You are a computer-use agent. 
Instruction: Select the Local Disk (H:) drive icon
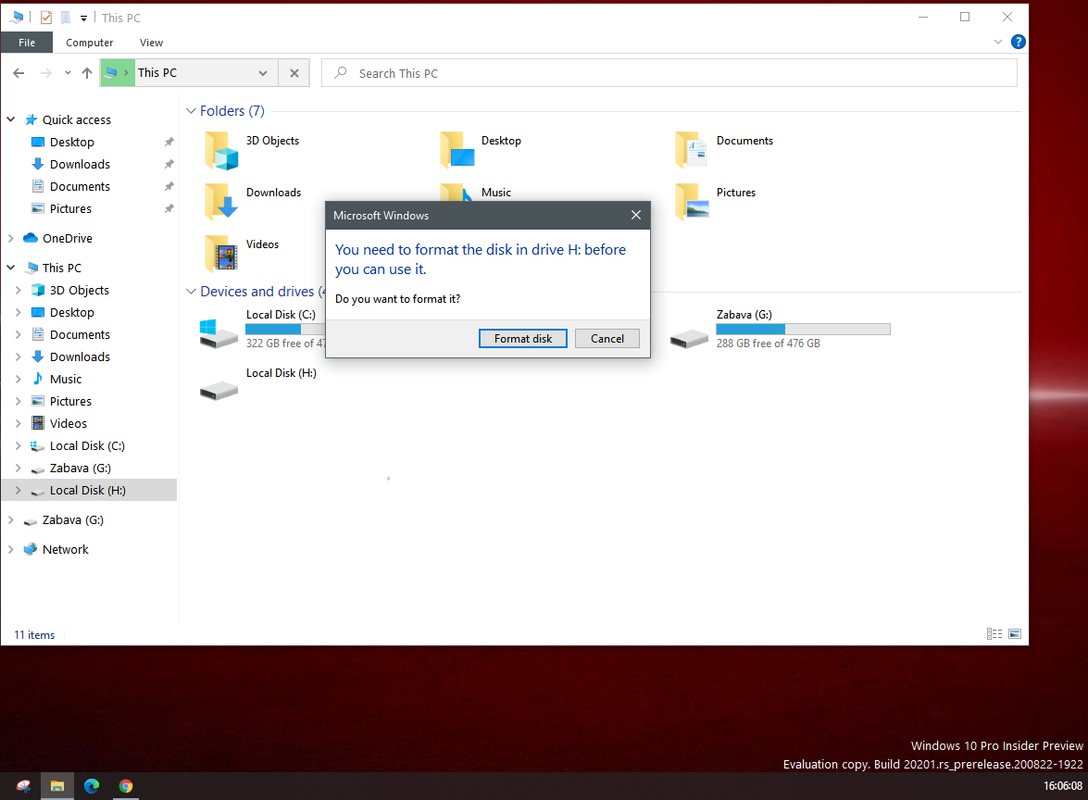click(x=219, y=391)
